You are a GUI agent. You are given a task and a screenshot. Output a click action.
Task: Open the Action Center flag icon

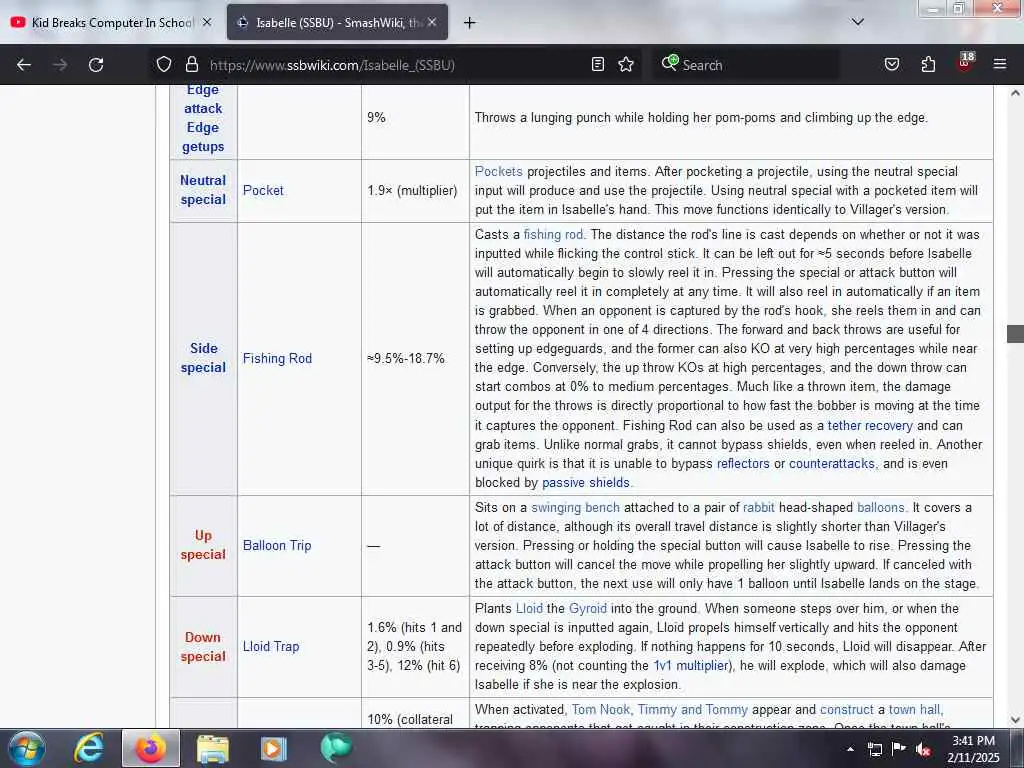click(x=899, y=749)
